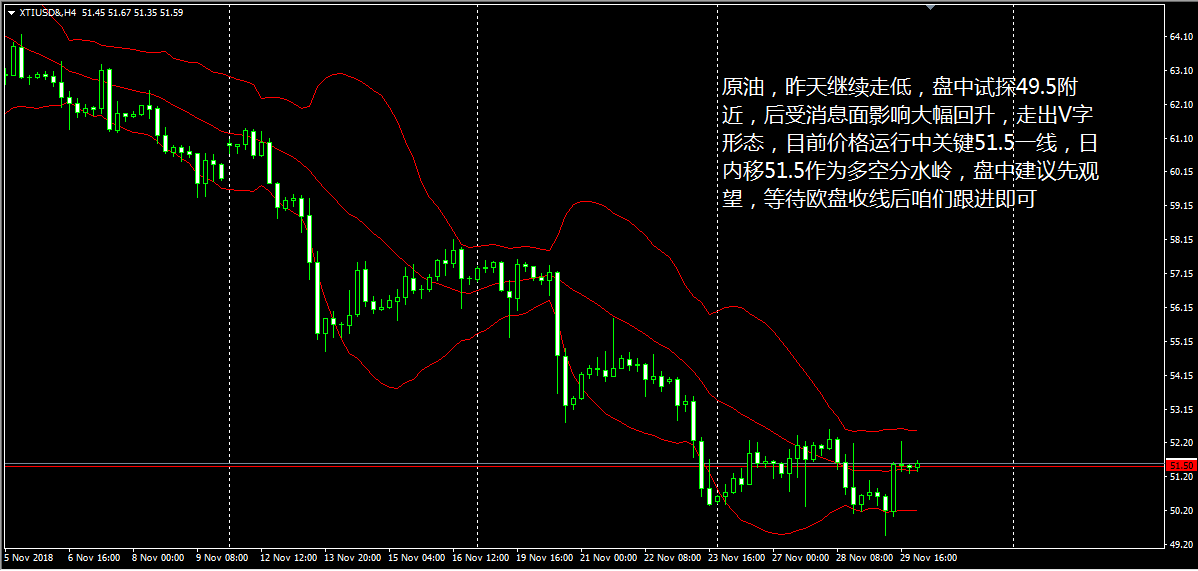Select the red horizontal line at 51.50
Screen dimensions: 1198x571
[581, 466]
